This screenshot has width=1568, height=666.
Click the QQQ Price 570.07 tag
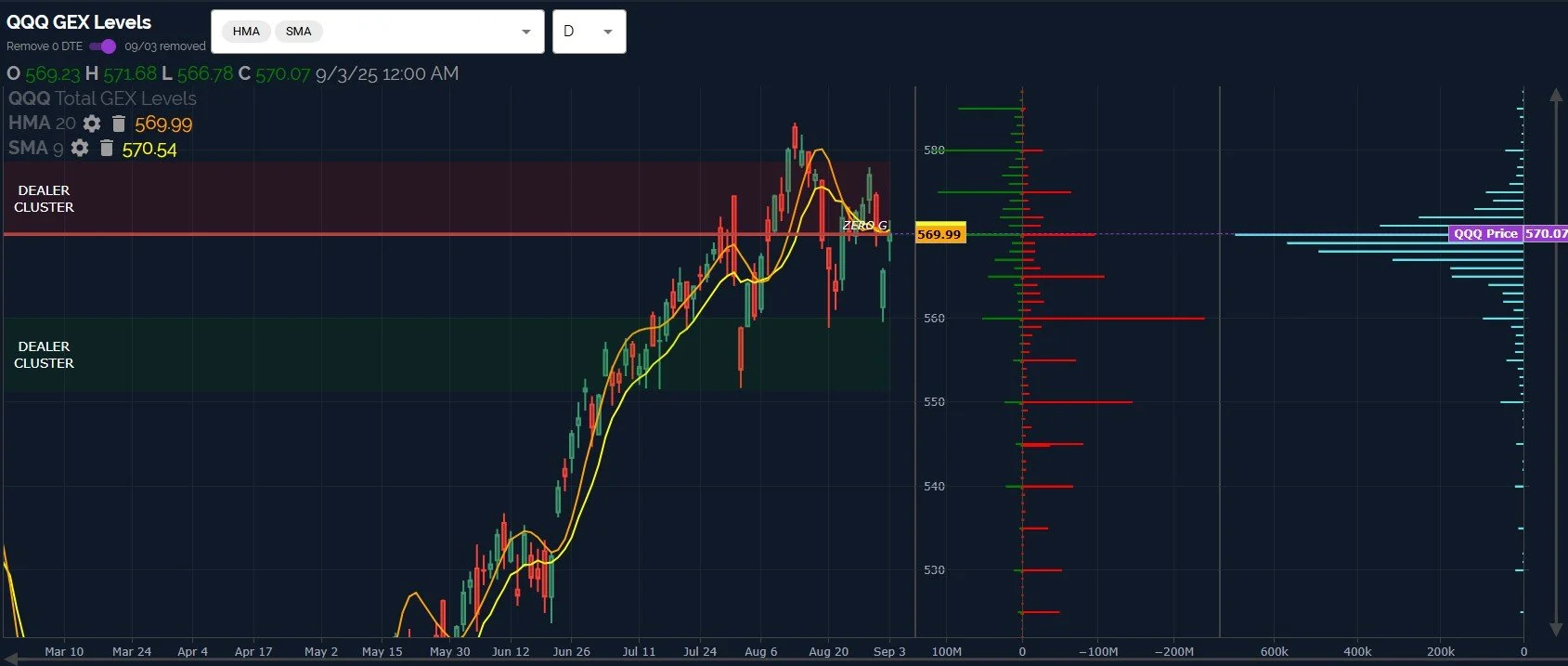click(1508, 234)
